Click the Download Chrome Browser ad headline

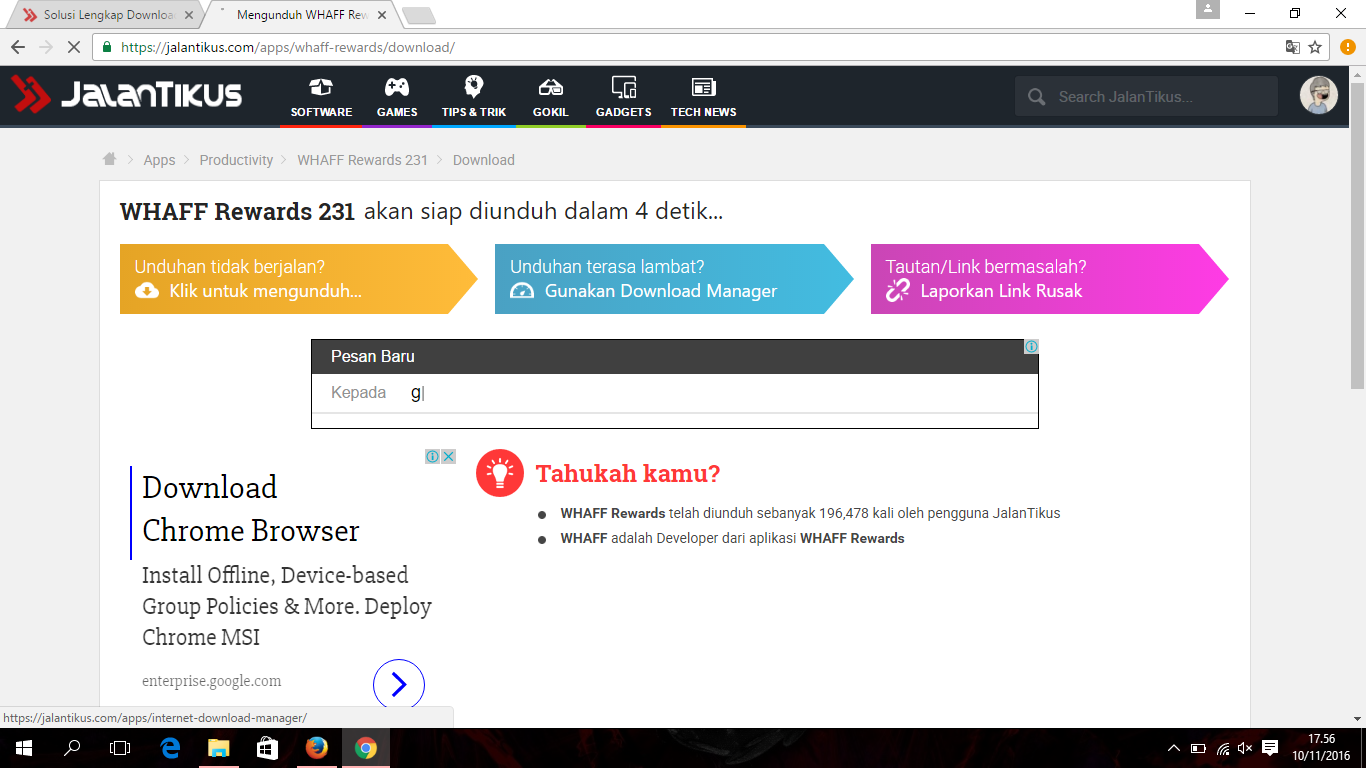point(251,509)
